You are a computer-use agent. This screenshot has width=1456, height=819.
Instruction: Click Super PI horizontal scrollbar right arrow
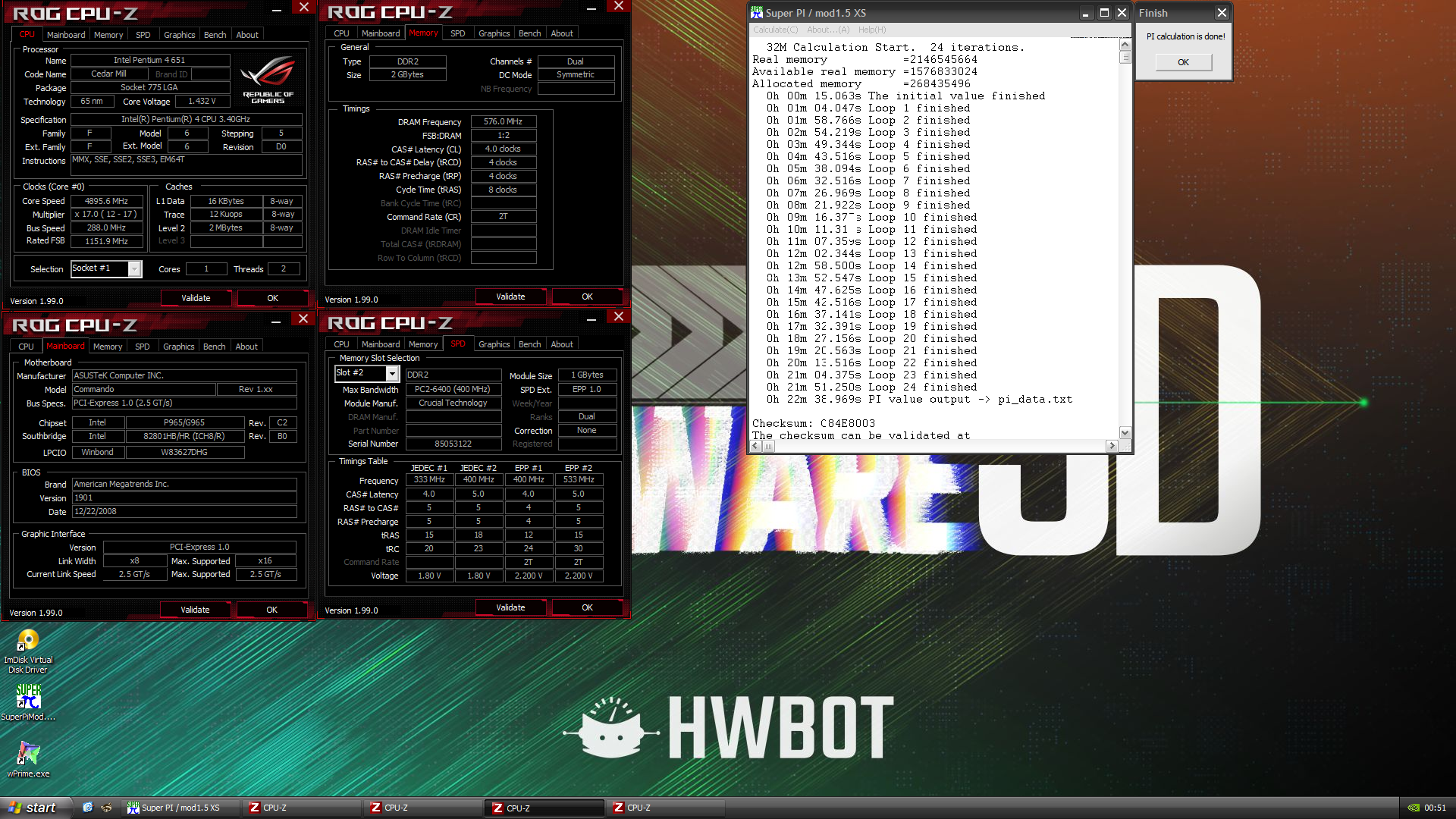click(x=1112, y=446)
